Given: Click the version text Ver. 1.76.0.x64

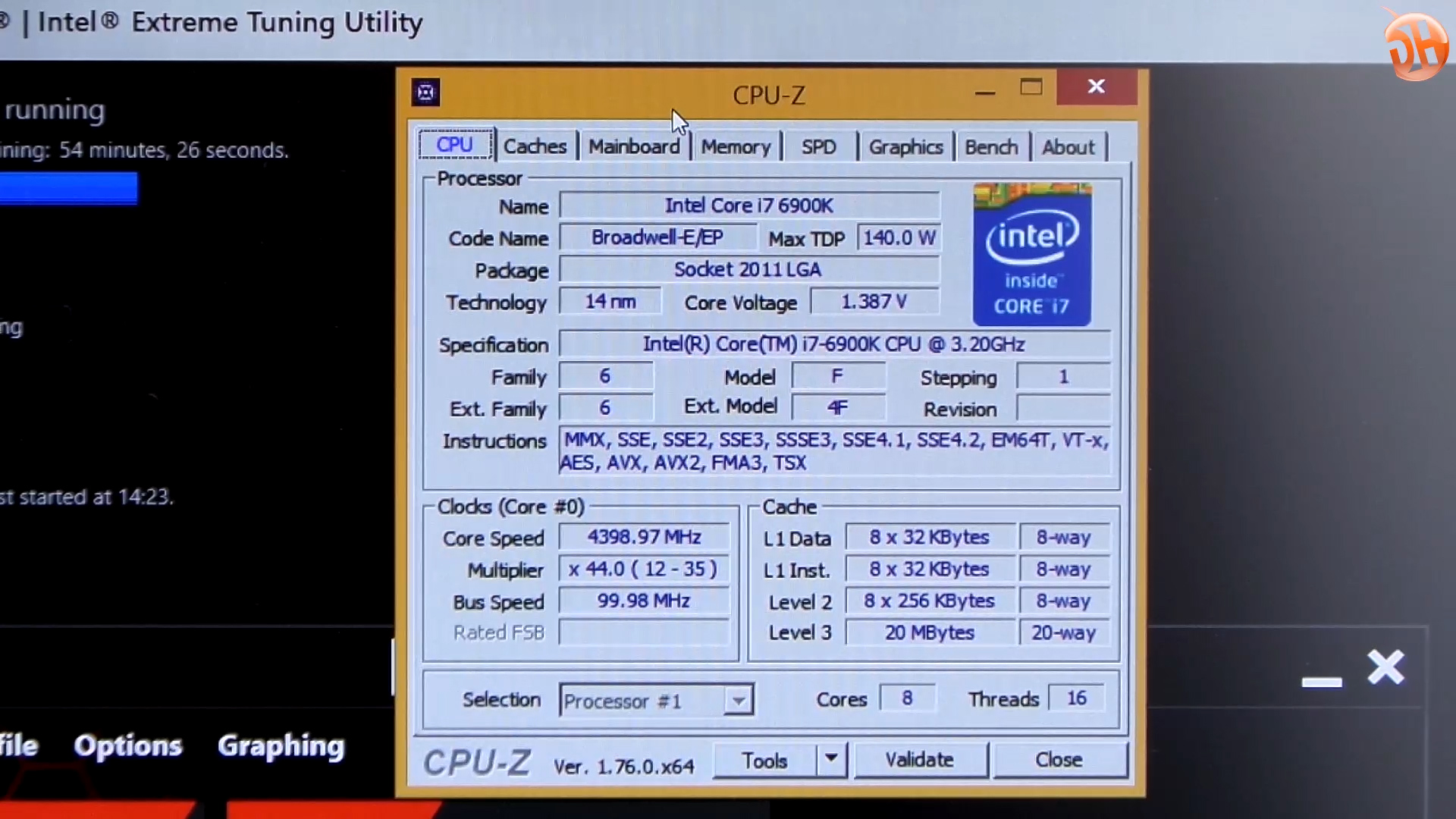Looking at the screenshot, I should coord(623,767).
